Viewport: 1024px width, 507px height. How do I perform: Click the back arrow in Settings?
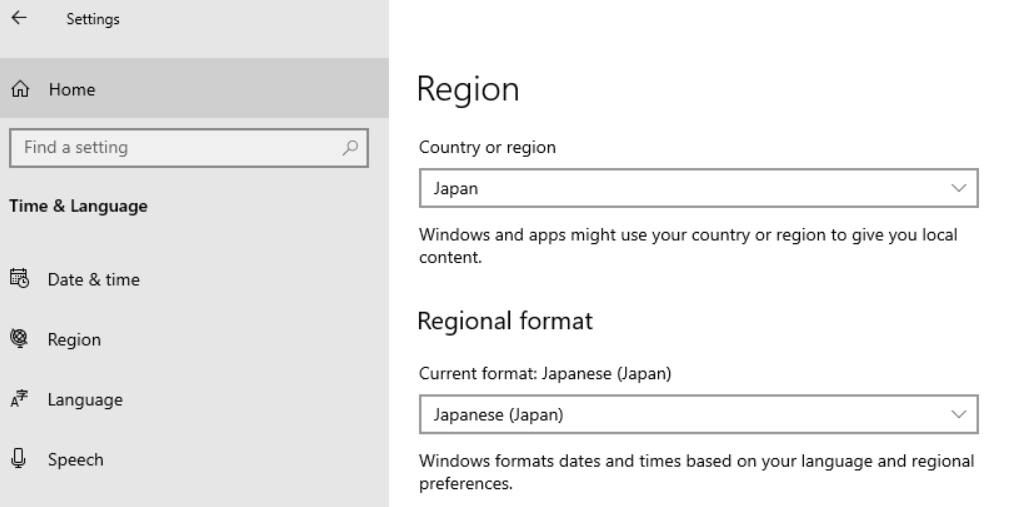pos(21,19)
